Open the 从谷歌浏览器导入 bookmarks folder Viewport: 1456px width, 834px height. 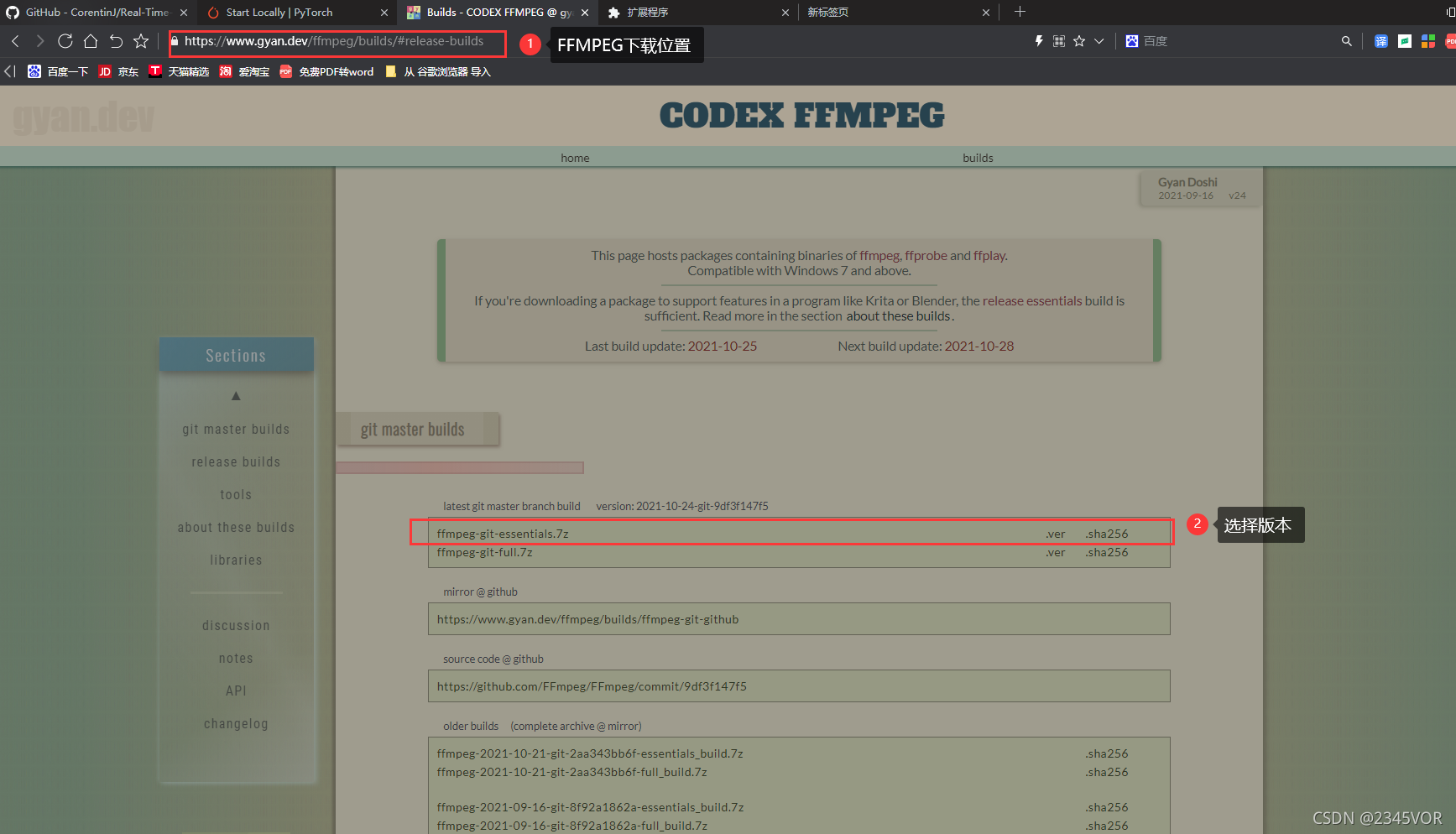(437, 72)
